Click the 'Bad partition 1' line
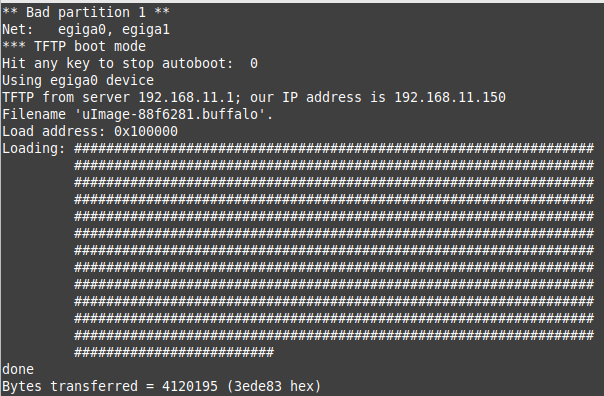The image size is (604, 396). [86, 12]
